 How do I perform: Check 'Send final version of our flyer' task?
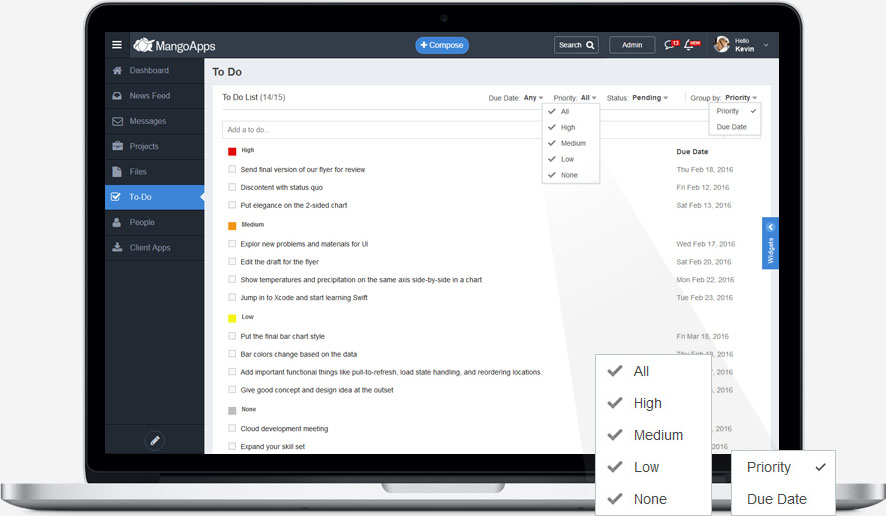(232, 169)
